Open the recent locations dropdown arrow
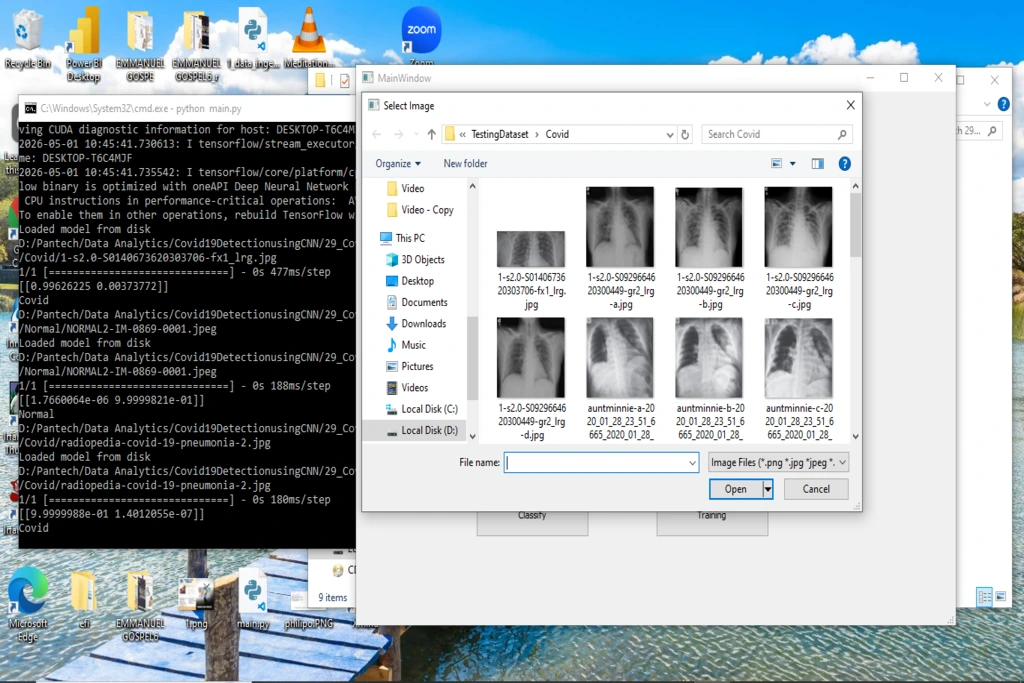1024x683 pixels. 416,135
